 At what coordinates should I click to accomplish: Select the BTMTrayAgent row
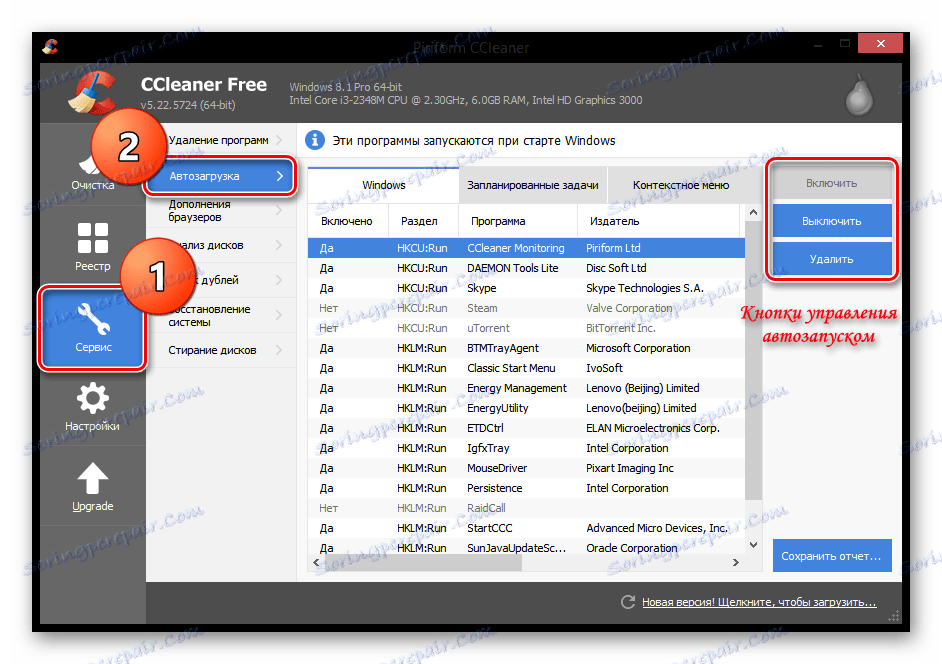click(x=526, y=348)
